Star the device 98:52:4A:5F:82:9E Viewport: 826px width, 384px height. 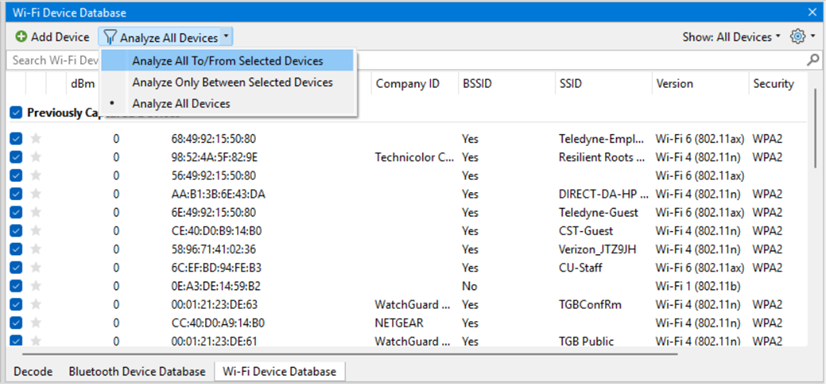coord(36,157)
